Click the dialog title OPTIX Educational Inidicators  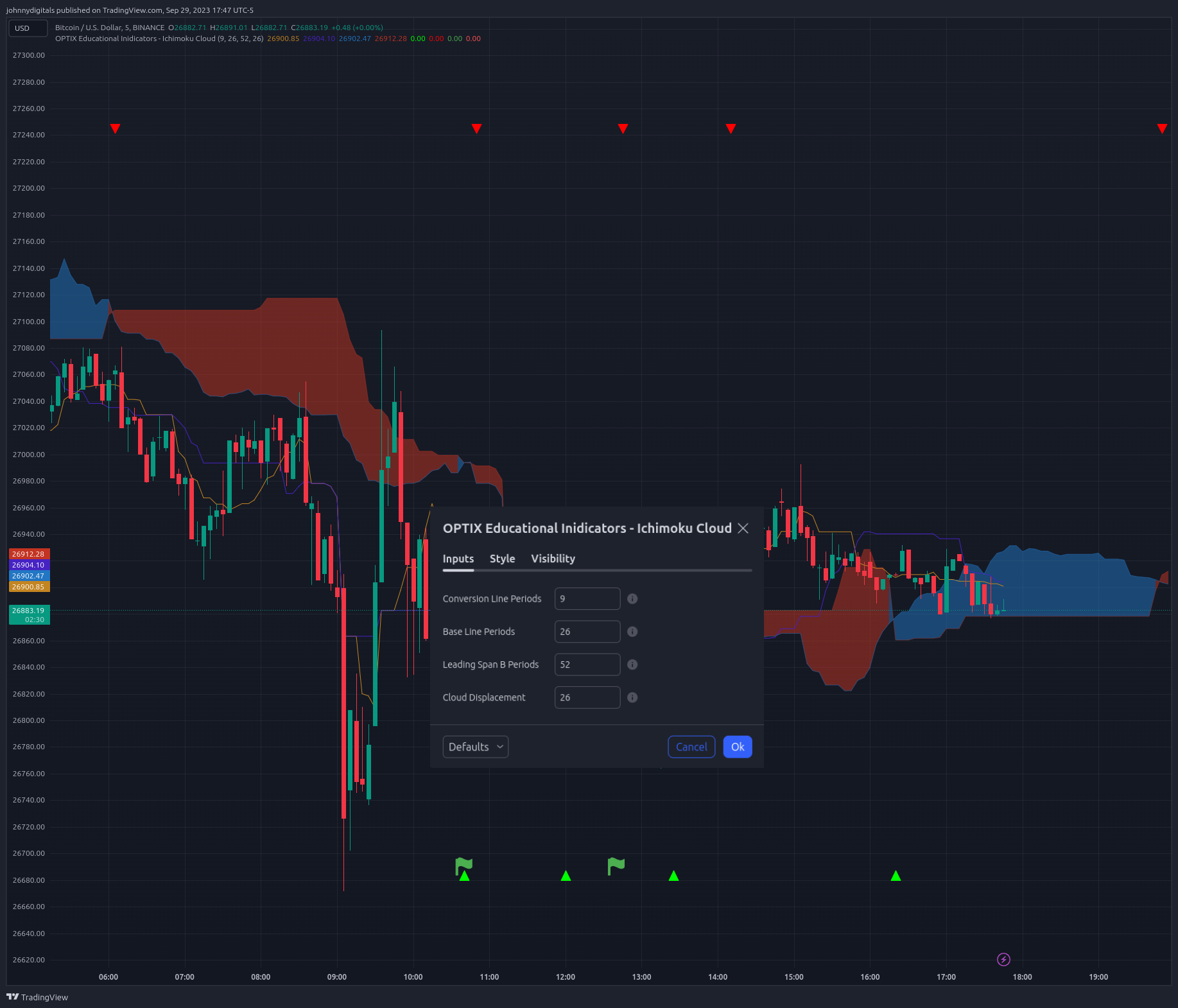click(x=587, y=528)
